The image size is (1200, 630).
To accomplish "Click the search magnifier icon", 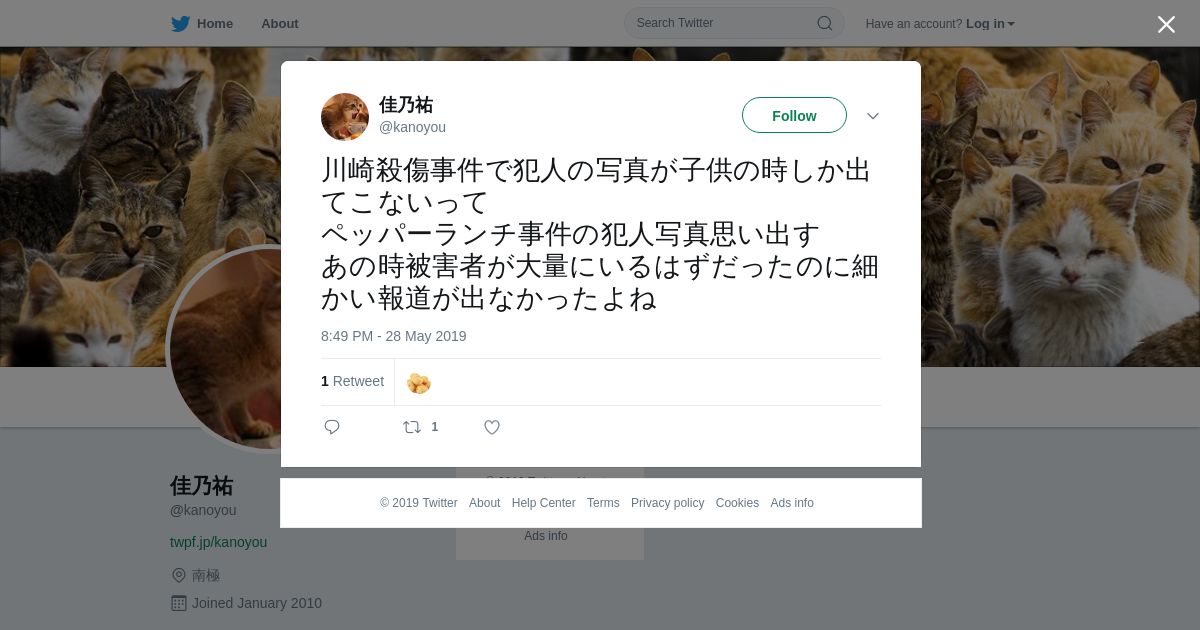I will [x=825, y=23].
